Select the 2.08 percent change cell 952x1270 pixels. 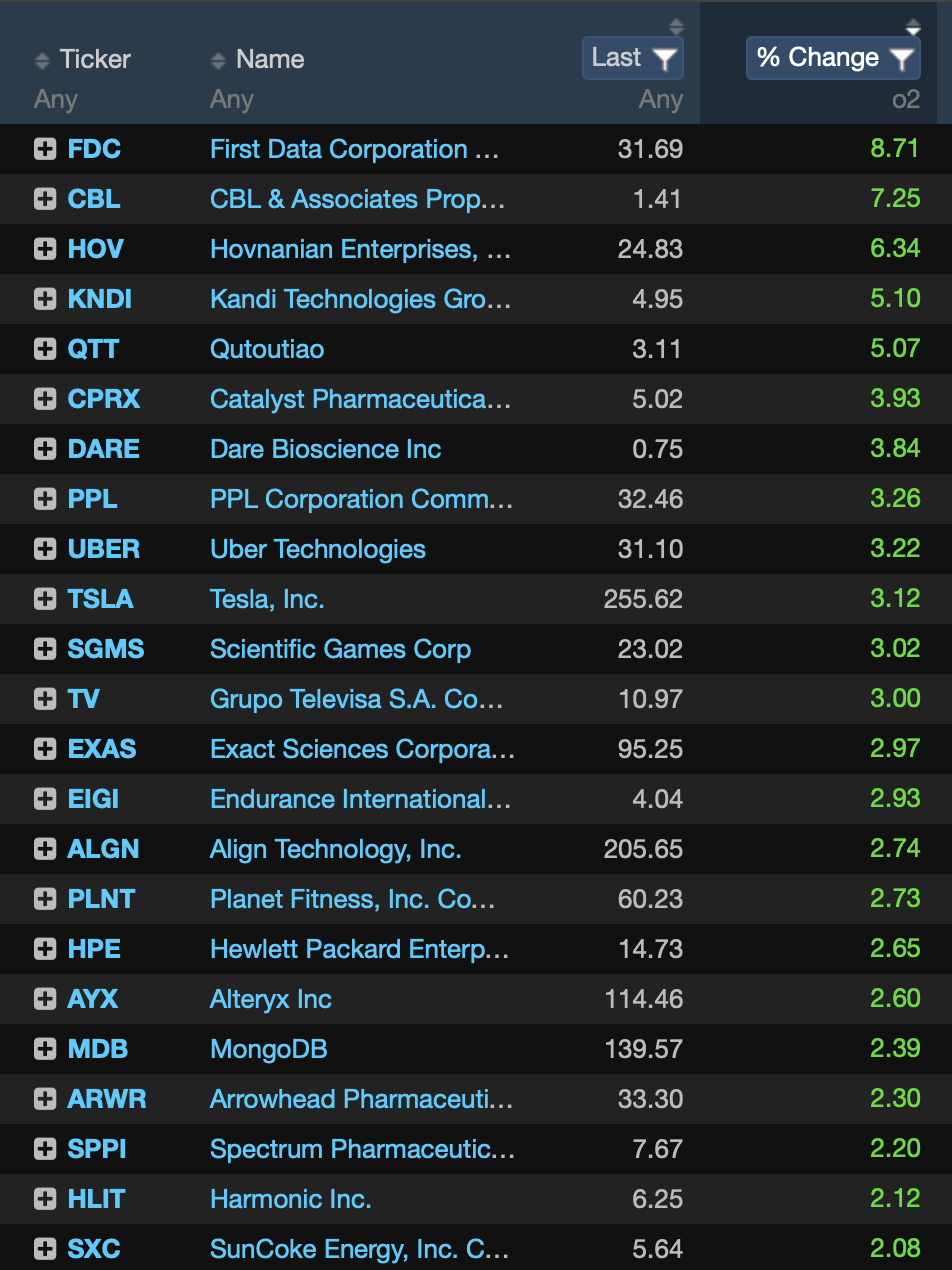coord(895,1249)
